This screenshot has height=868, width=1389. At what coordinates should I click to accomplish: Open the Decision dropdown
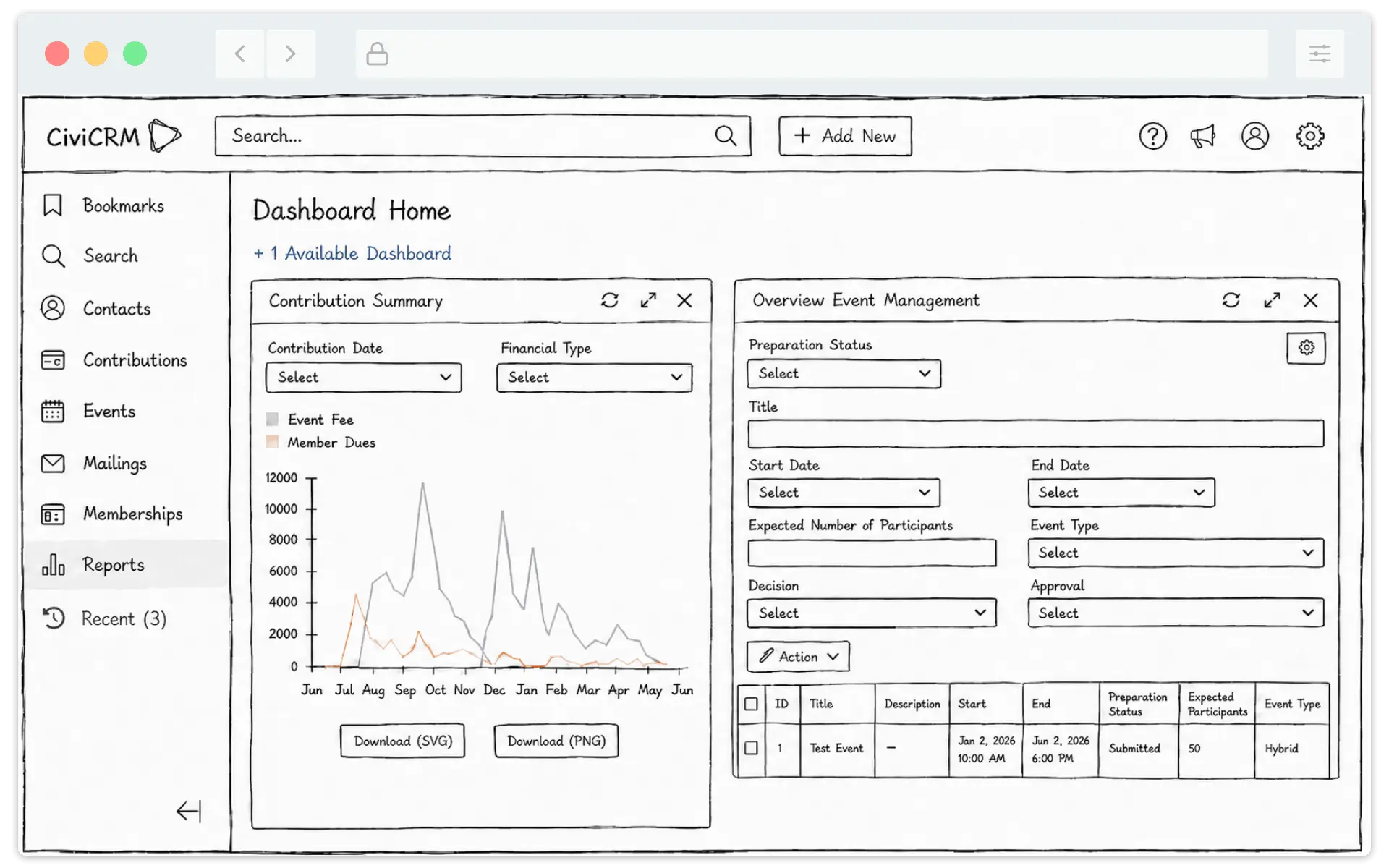pos(871,613)
